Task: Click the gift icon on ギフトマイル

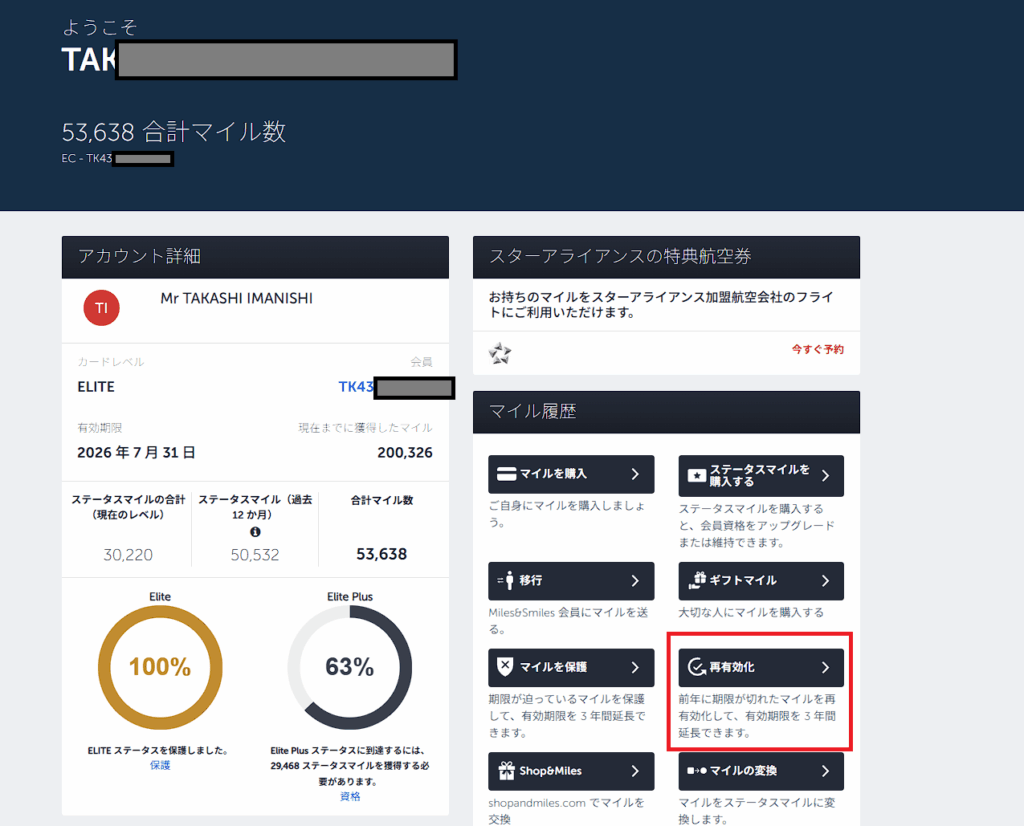Action: click(696, 580)
